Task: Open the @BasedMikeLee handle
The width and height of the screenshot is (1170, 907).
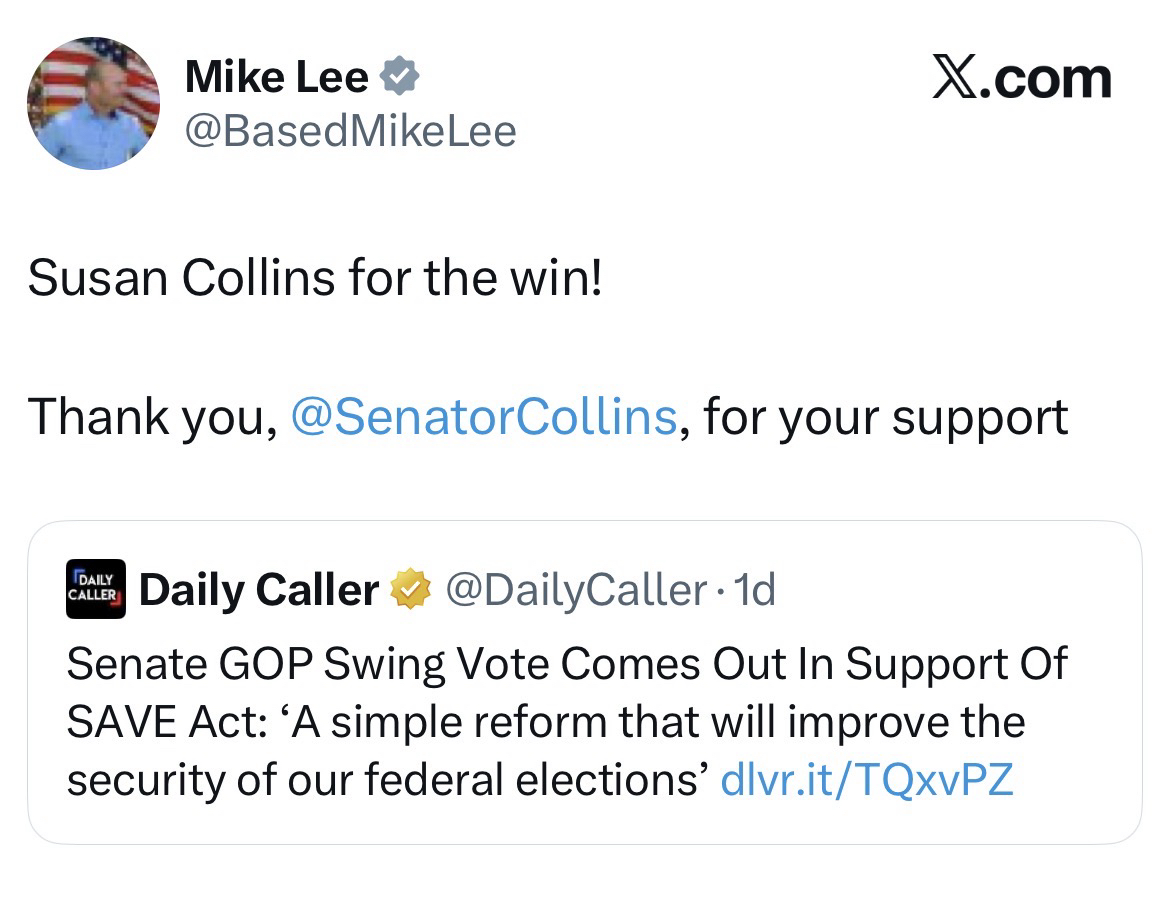Action: tap(350, 131)
